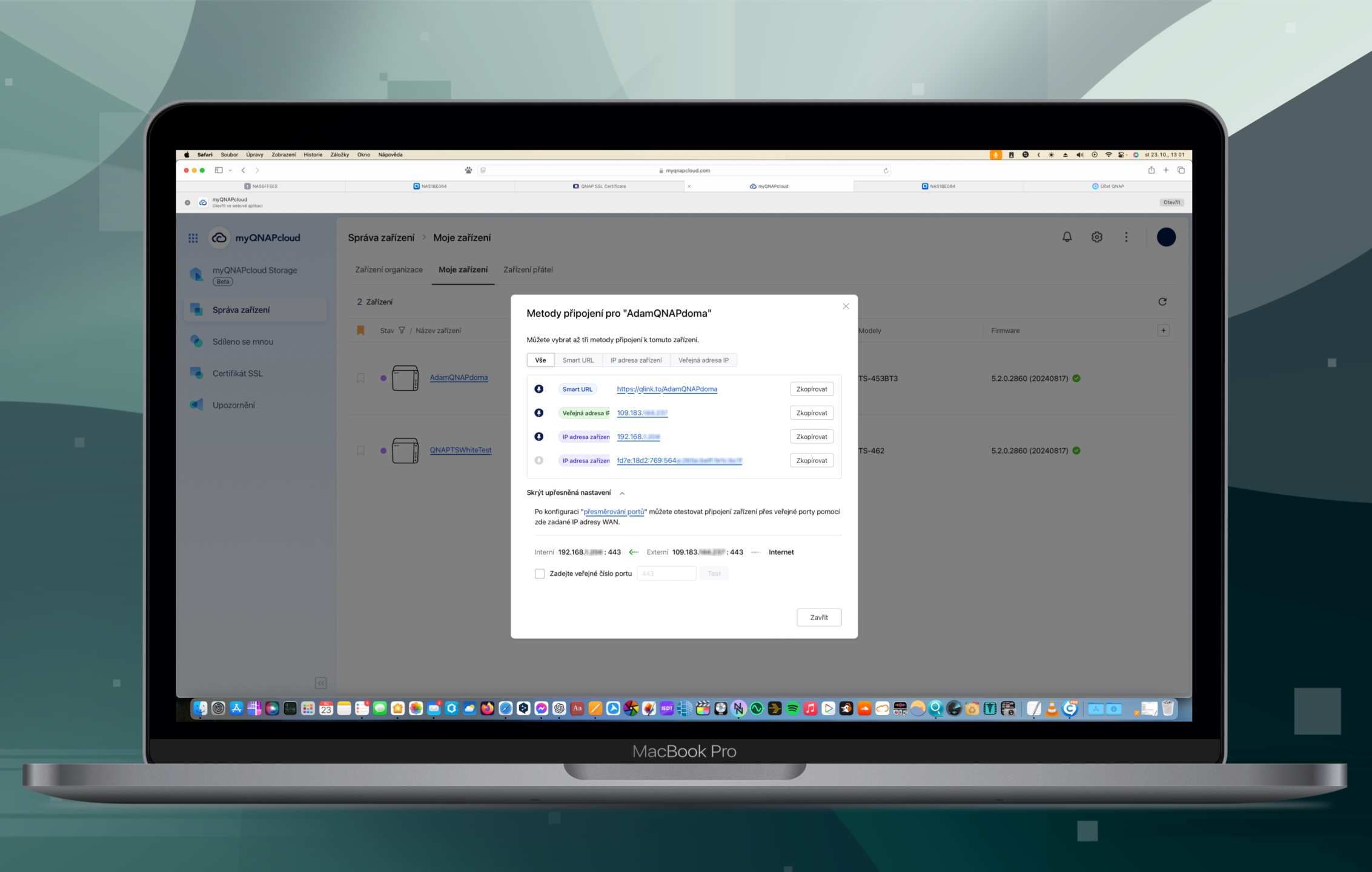Open the app grid launcher icon
The image size is (1372, 872).
[193, 238]
